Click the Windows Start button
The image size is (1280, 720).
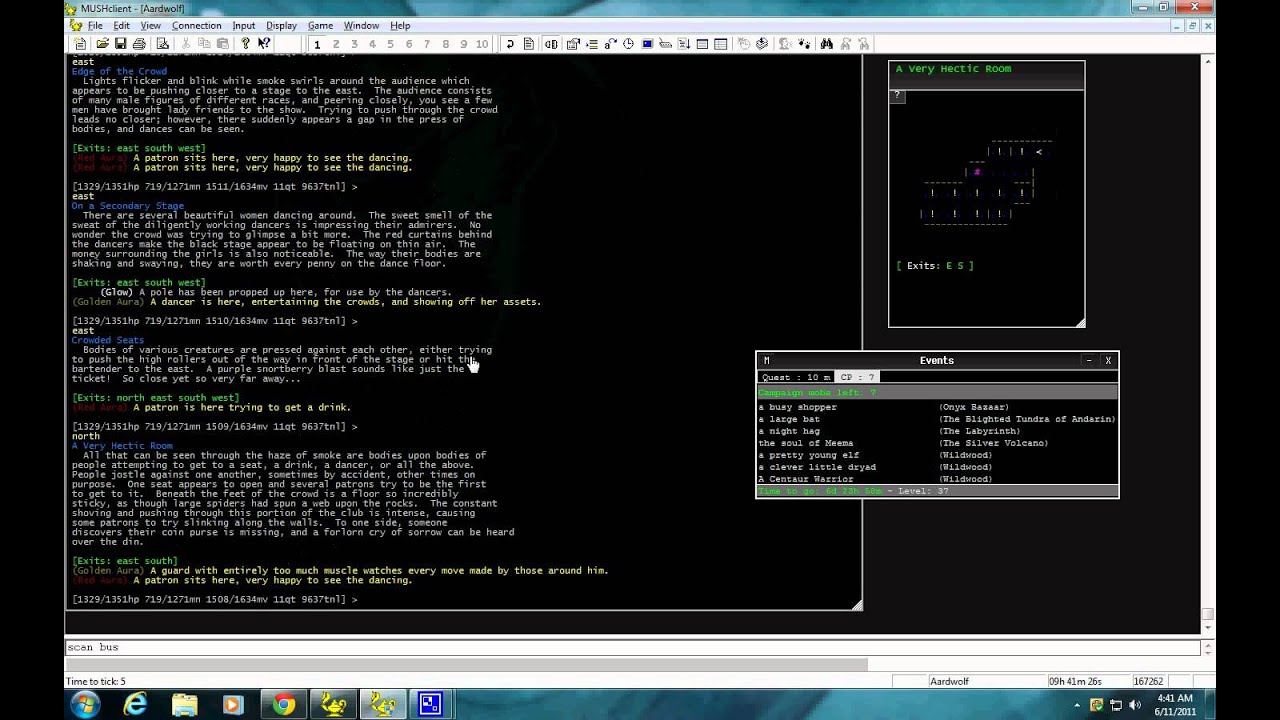pos(85,705)
